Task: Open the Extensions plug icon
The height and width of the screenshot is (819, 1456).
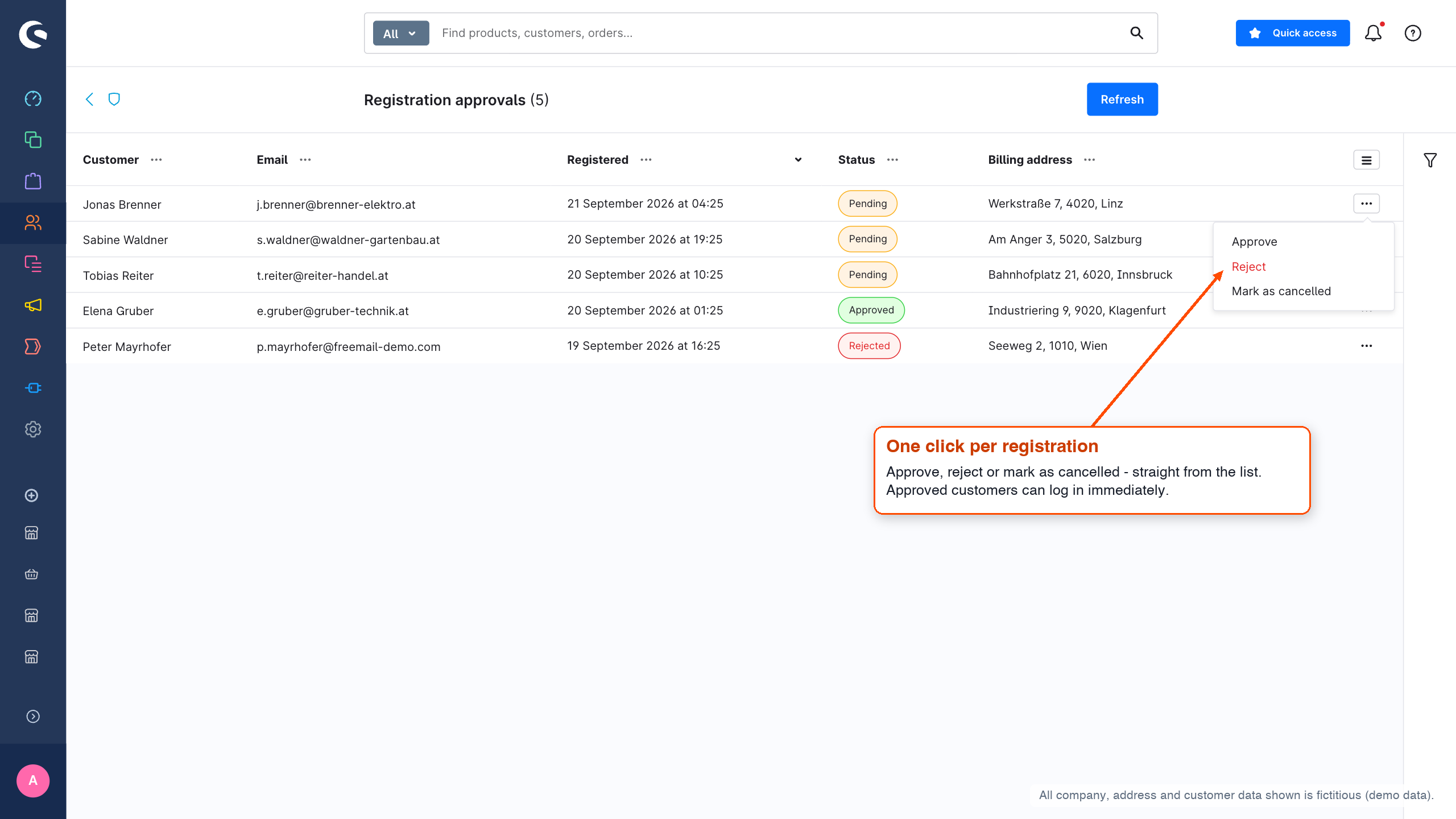Action: click(33, 388)
